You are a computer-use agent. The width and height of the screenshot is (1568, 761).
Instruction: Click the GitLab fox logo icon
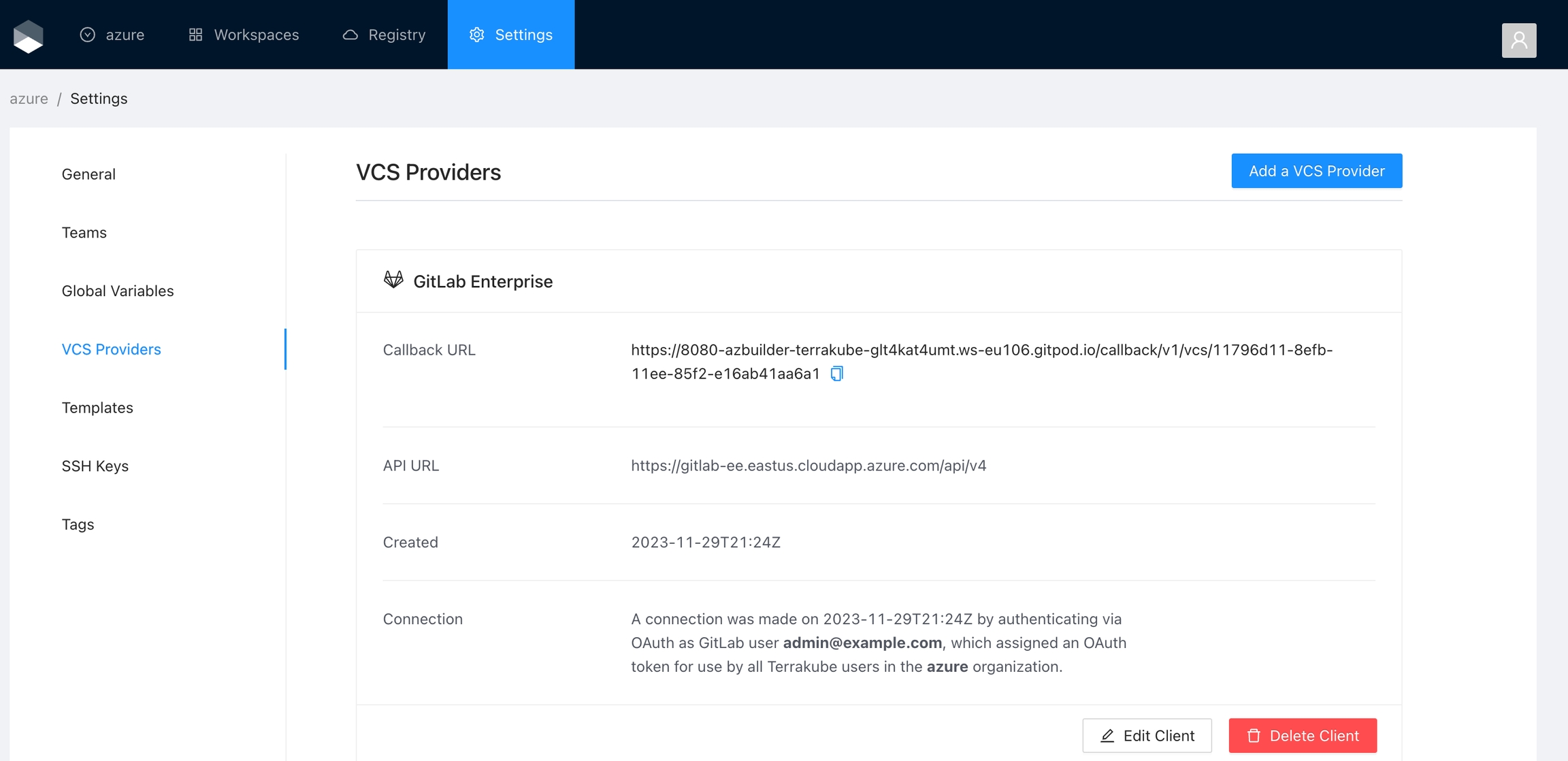click(x=393, y=280)
